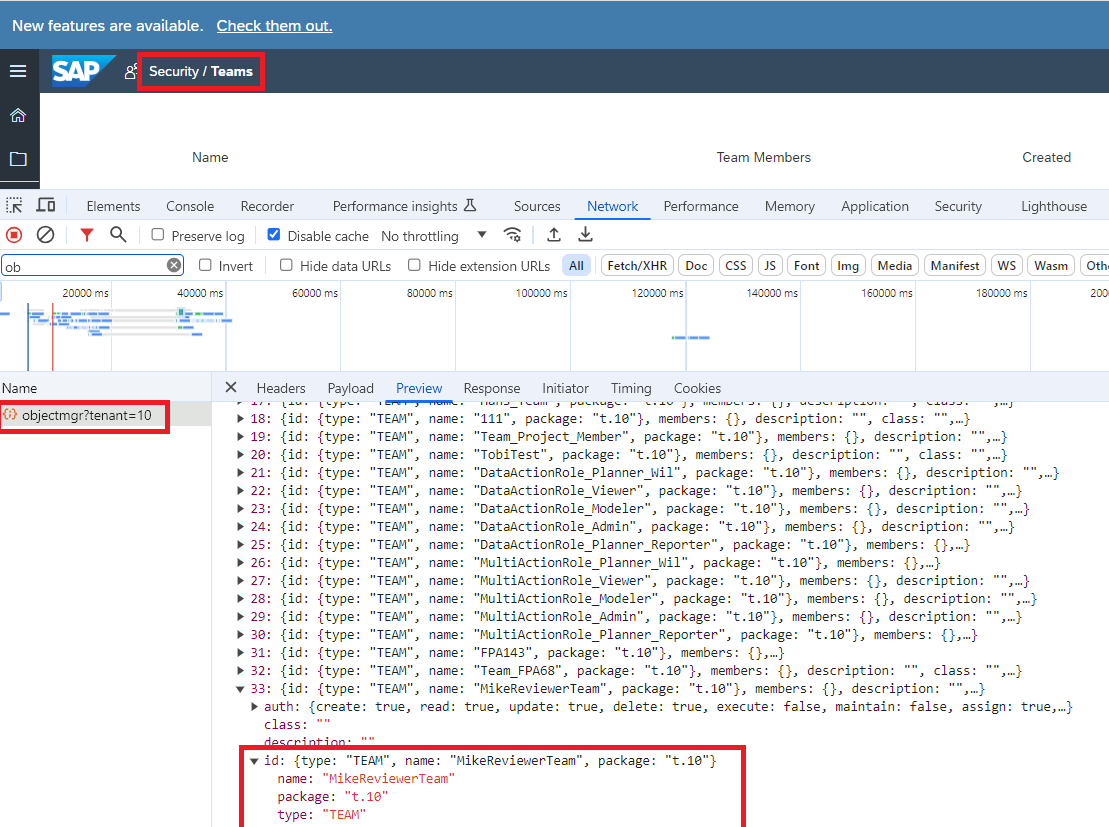The width and height of the screenshot is (1109, 827).
Task: Open network conditions wifi icon
Action: pos(513,235)
